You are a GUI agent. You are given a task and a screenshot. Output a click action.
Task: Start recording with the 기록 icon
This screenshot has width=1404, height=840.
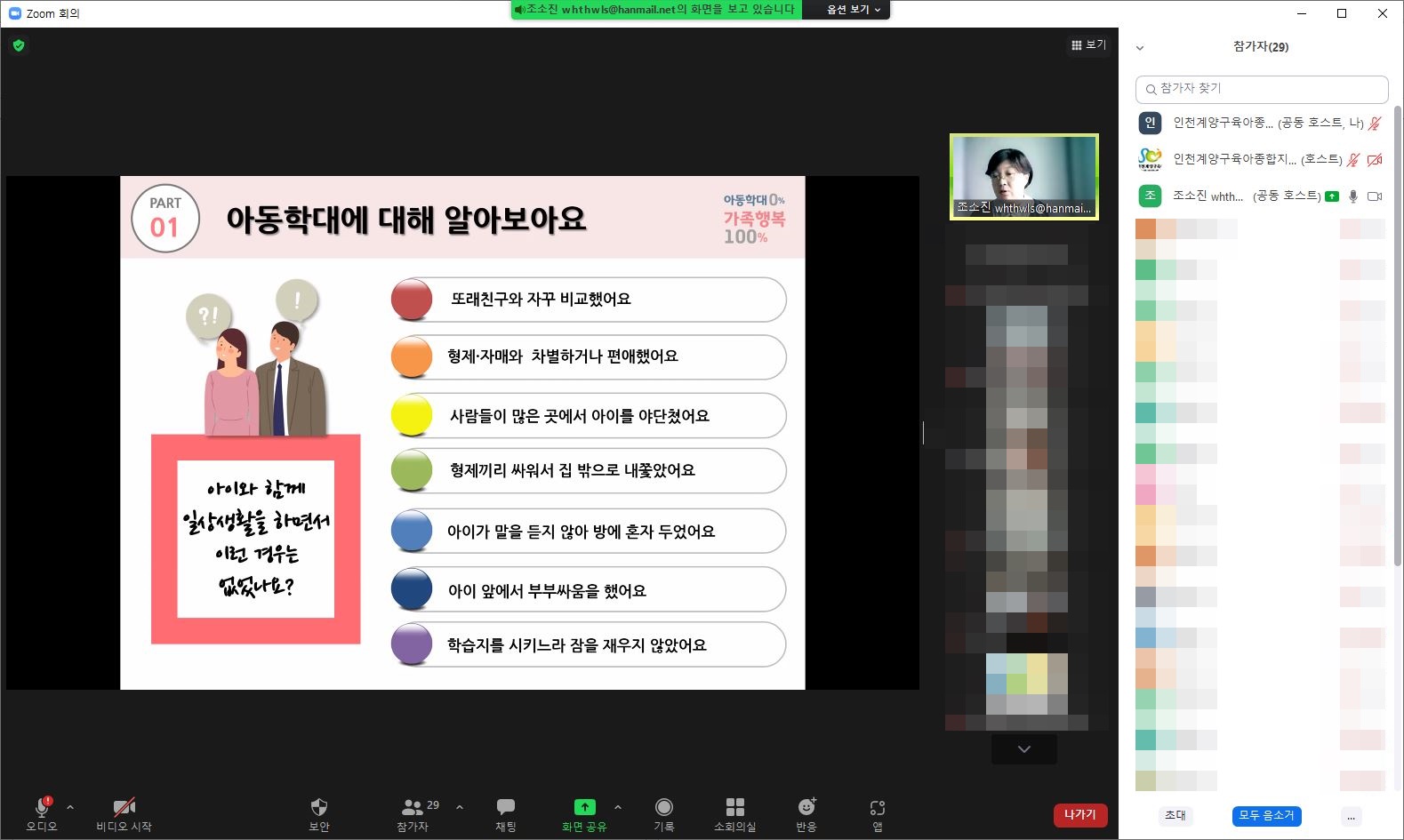point(663,807)
